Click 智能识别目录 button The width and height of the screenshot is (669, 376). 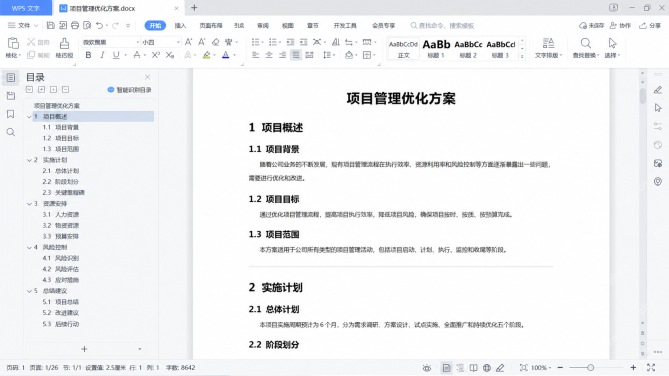130,90
